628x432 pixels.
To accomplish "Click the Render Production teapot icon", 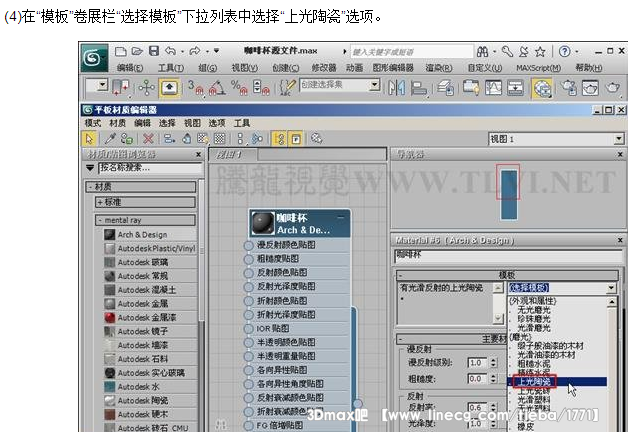I will pos(612,88).
